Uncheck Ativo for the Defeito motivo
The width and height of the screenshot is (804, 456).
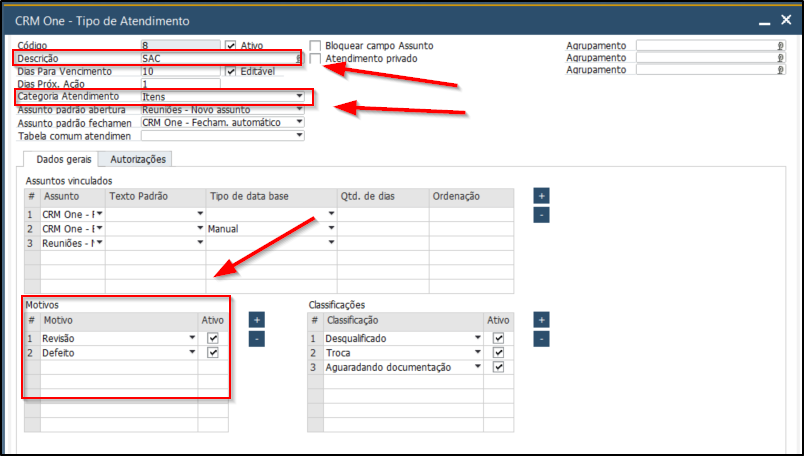tap(212, 353)
